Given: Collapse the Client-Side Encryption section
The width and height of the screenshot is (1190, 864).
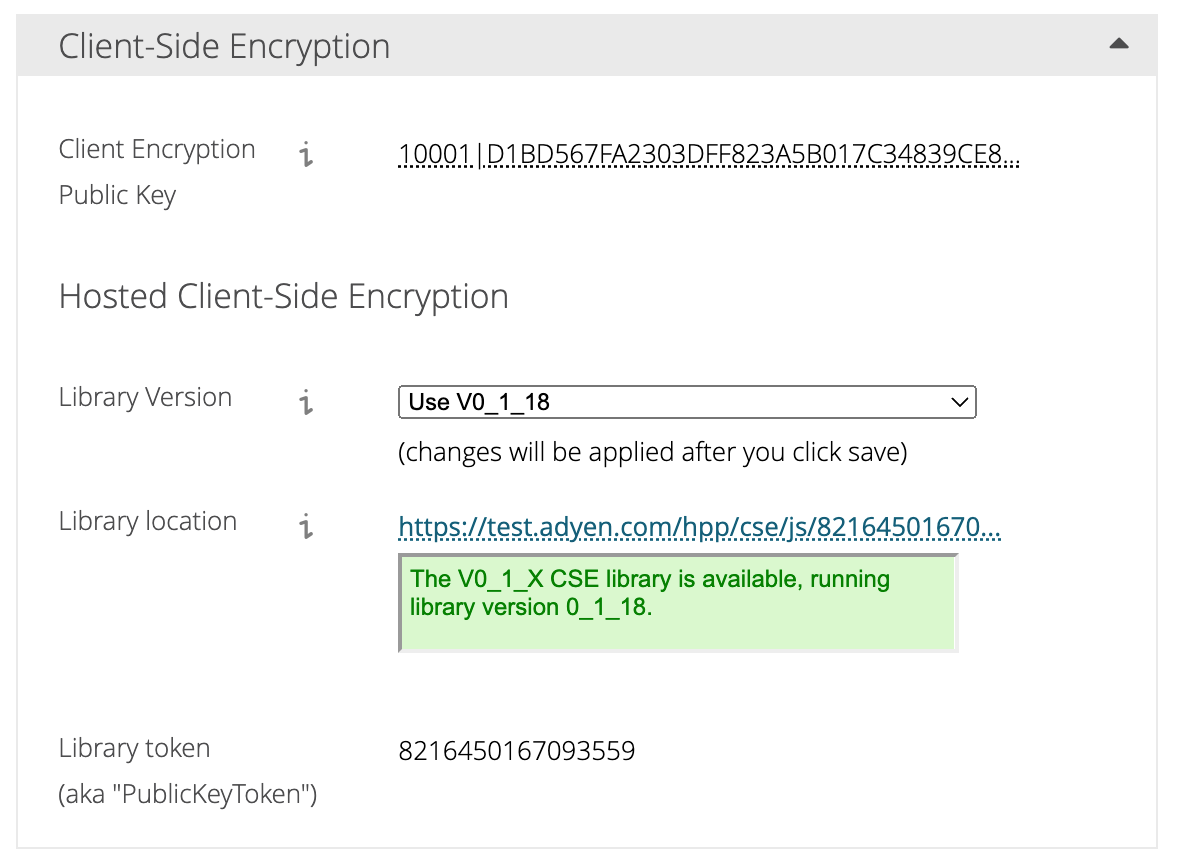Looking at the screenshot, I should 1120,43.
